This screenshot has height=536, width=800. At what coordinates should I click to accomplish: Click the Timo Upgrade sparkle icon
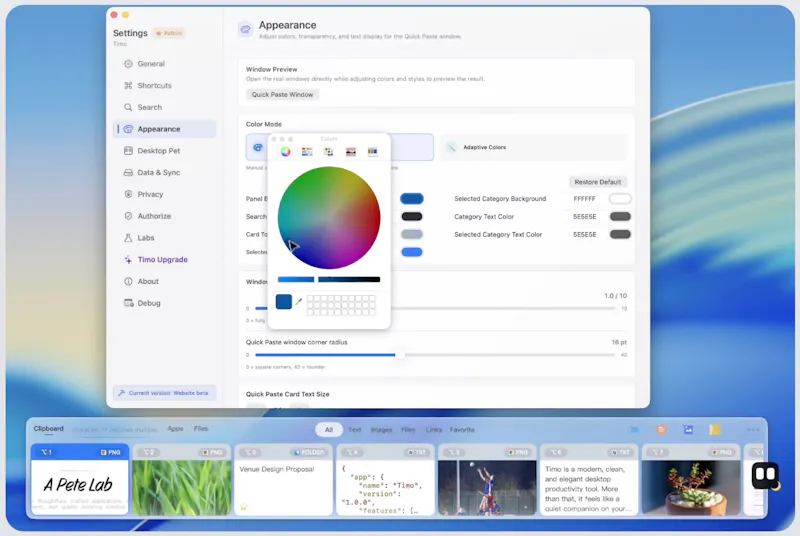[128, 260]
